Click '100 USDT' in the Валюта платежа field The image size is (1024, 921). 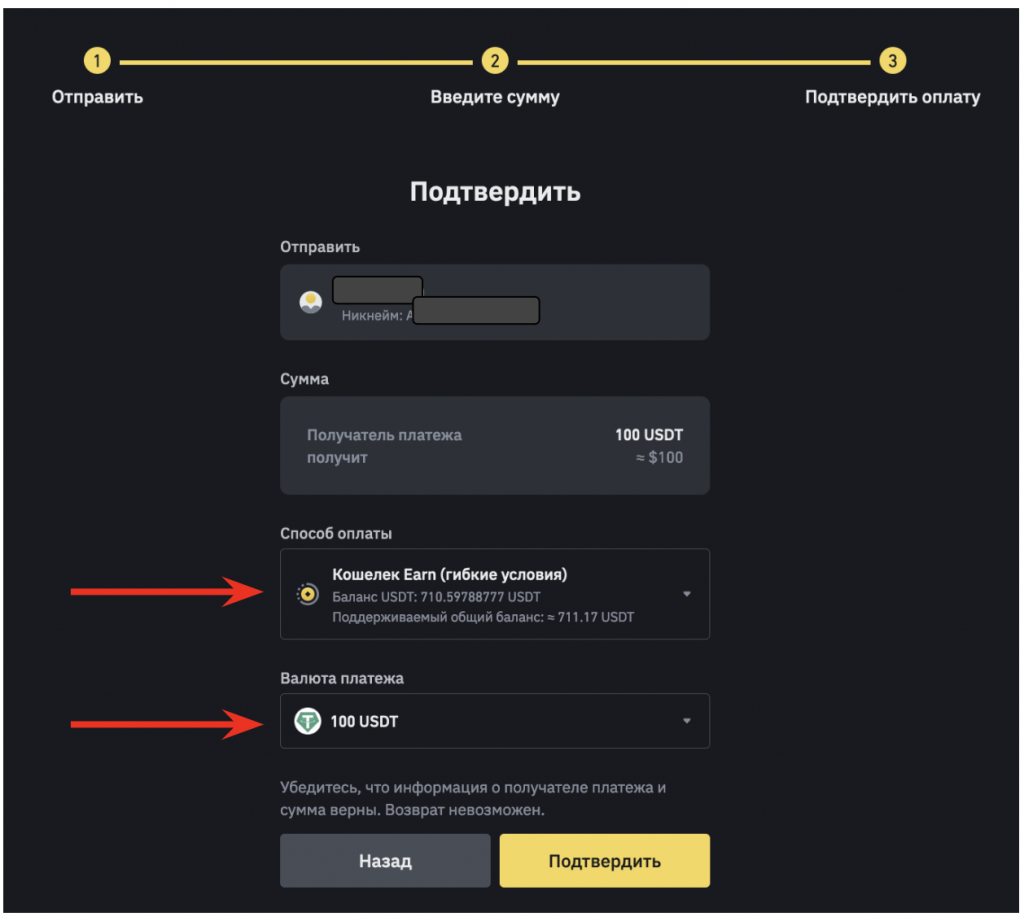click(x=364, y=721)
